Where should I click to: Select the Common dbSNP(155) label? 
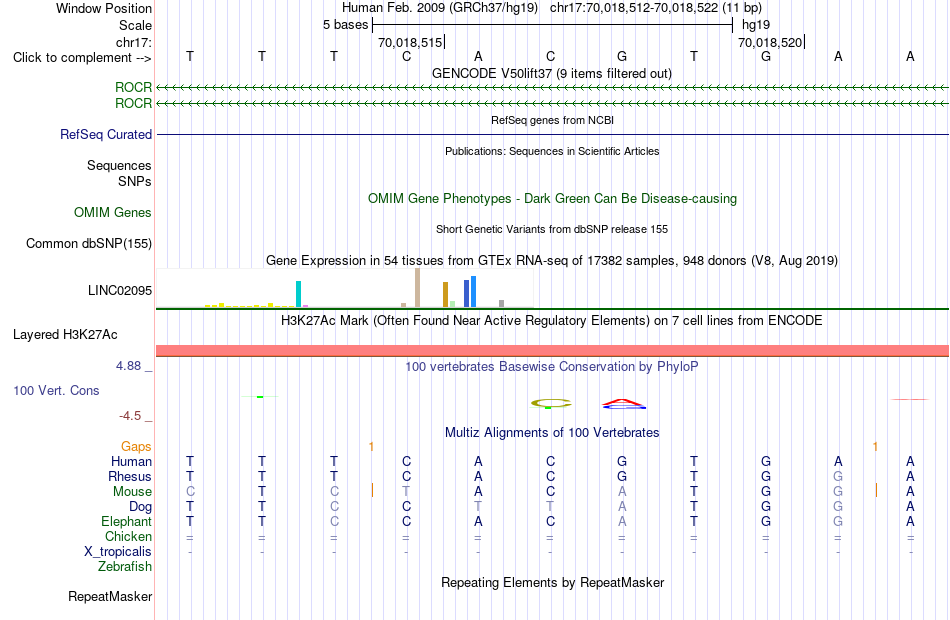tap(89, 244)
